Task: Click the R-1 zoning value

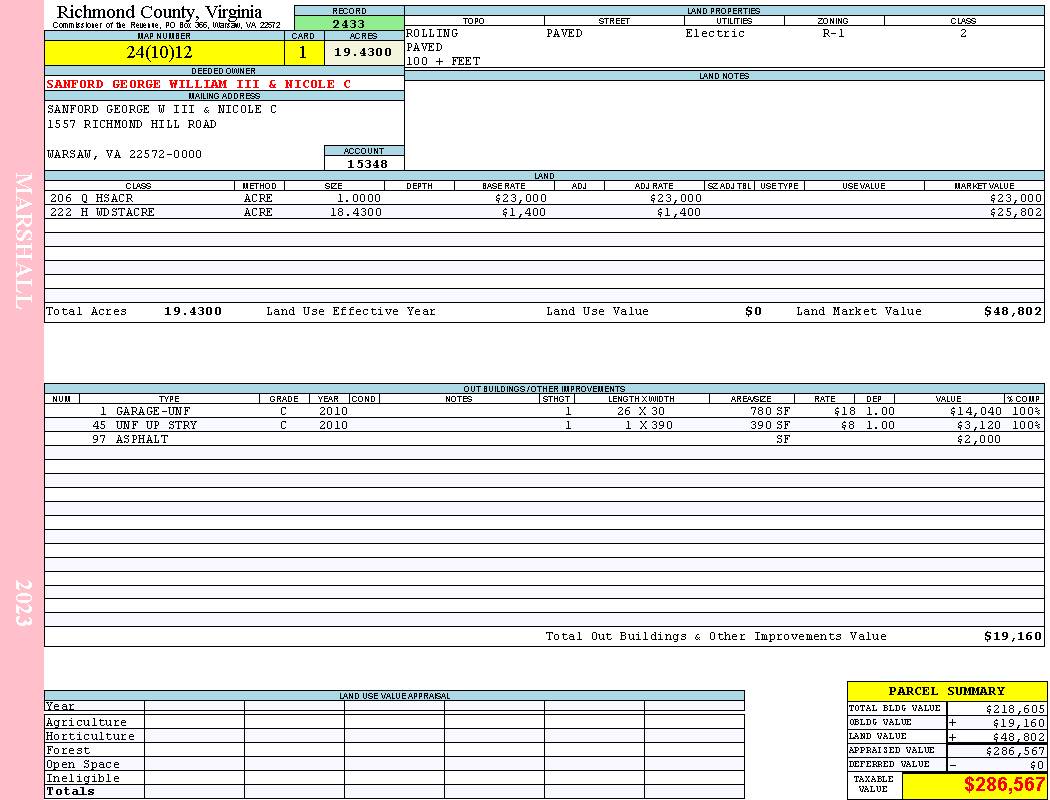Action: click(x=833, y=33)
